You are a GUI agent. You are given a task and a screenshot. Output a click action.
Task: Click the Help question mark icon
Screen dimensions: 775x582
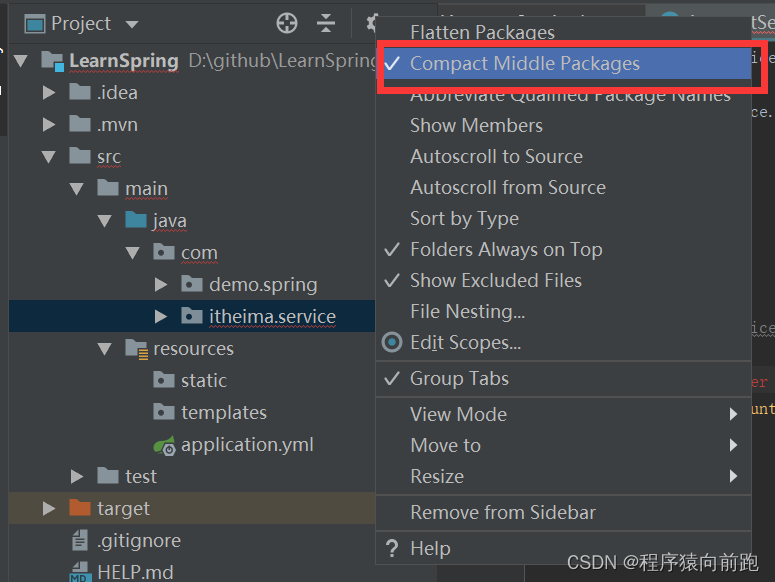tap(392, 548)
